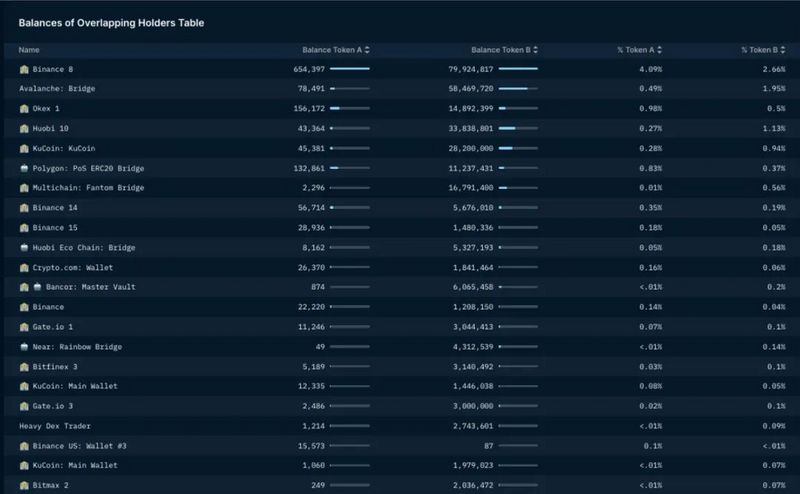
Task: Select the Binance US: Wallet #3 name
Action: pyautogui.click(x=80, y=446)
